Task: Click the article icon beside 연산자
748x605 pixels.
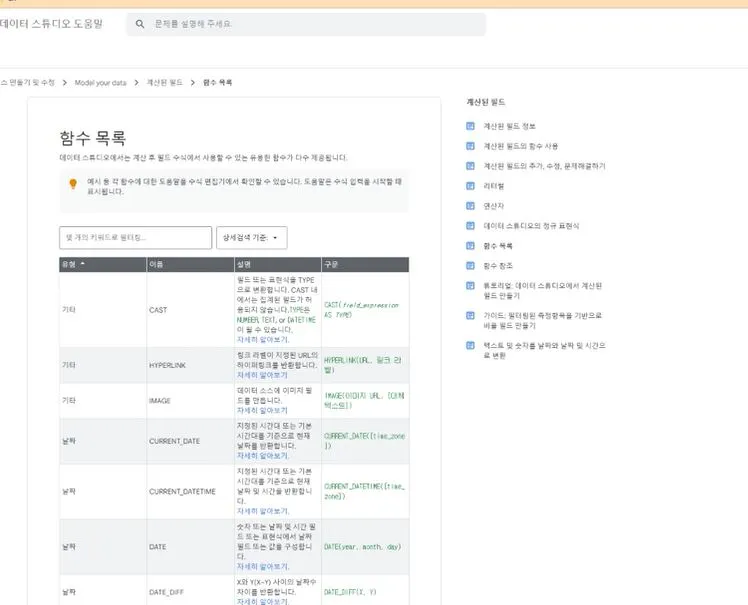Action: point(470,206)
